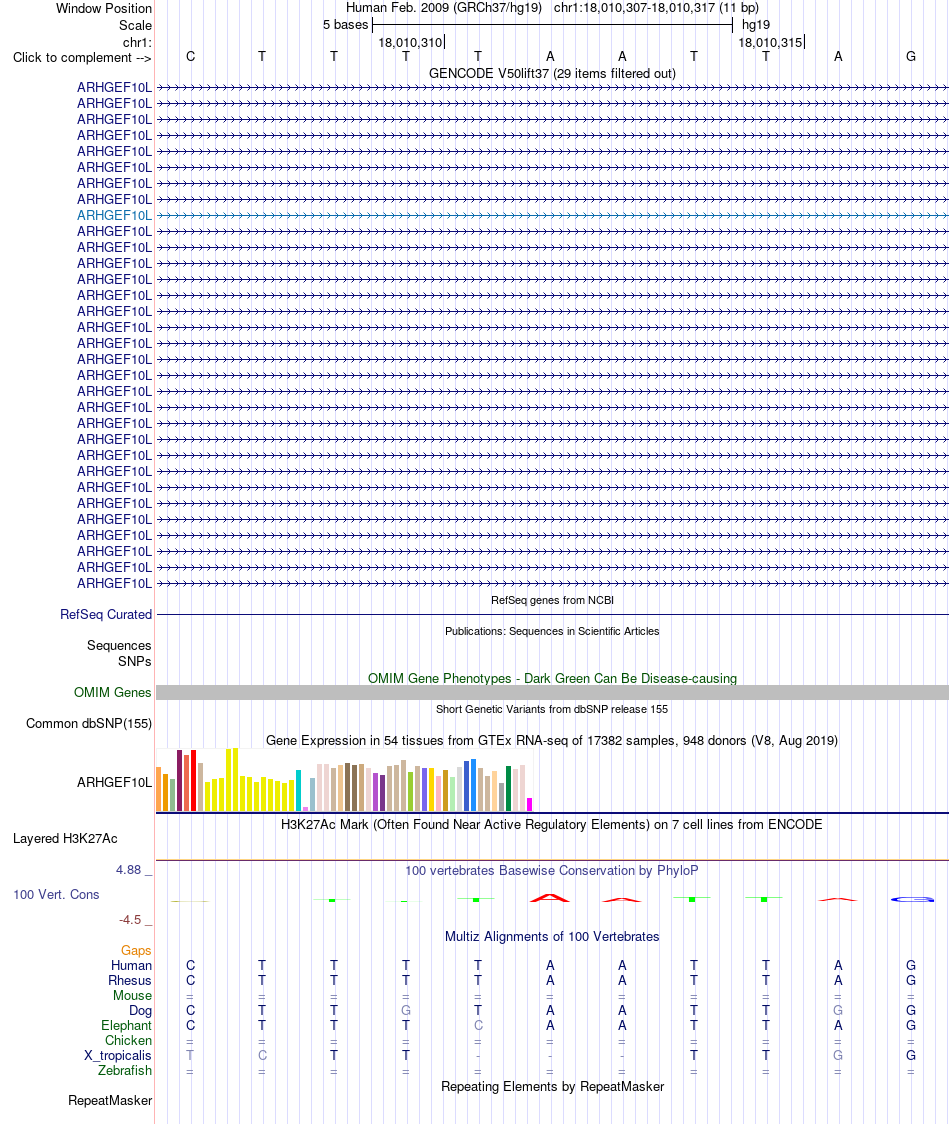
Task: Click the 100 Vert. Cons track label
Action: (x=56, y=895)
